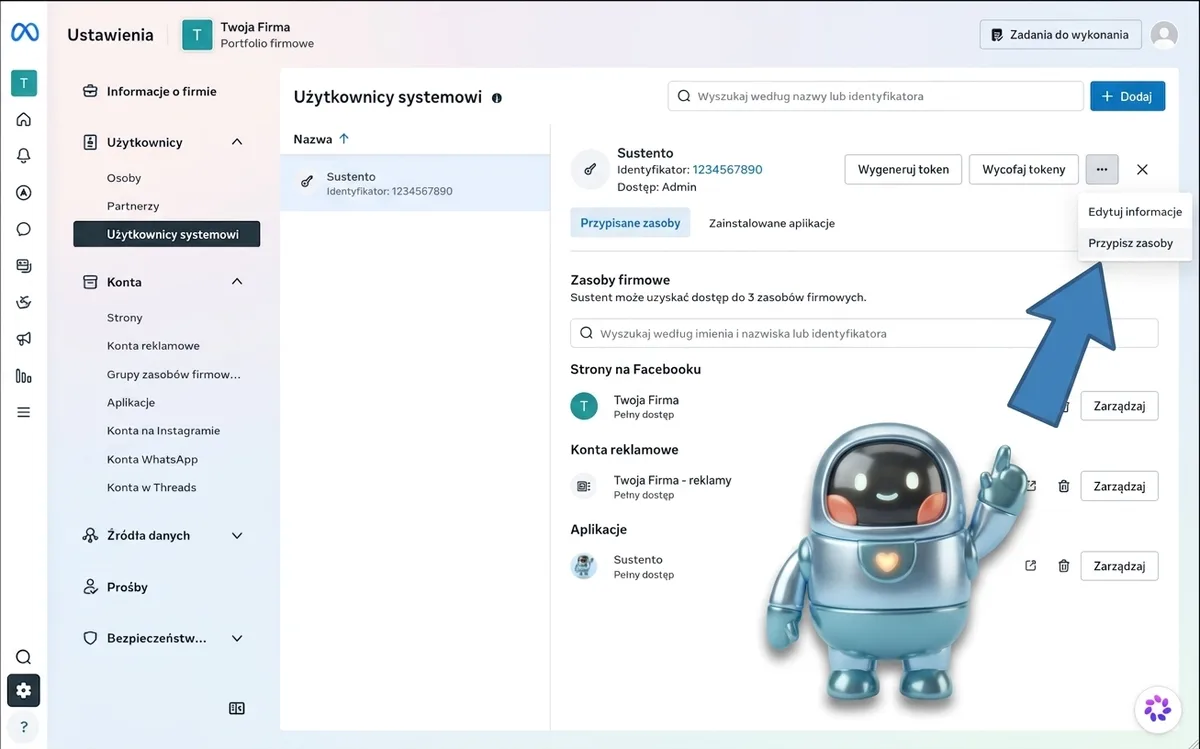Open the help question mark icon
1200x749 pixels.
click(x=24, y=727)
